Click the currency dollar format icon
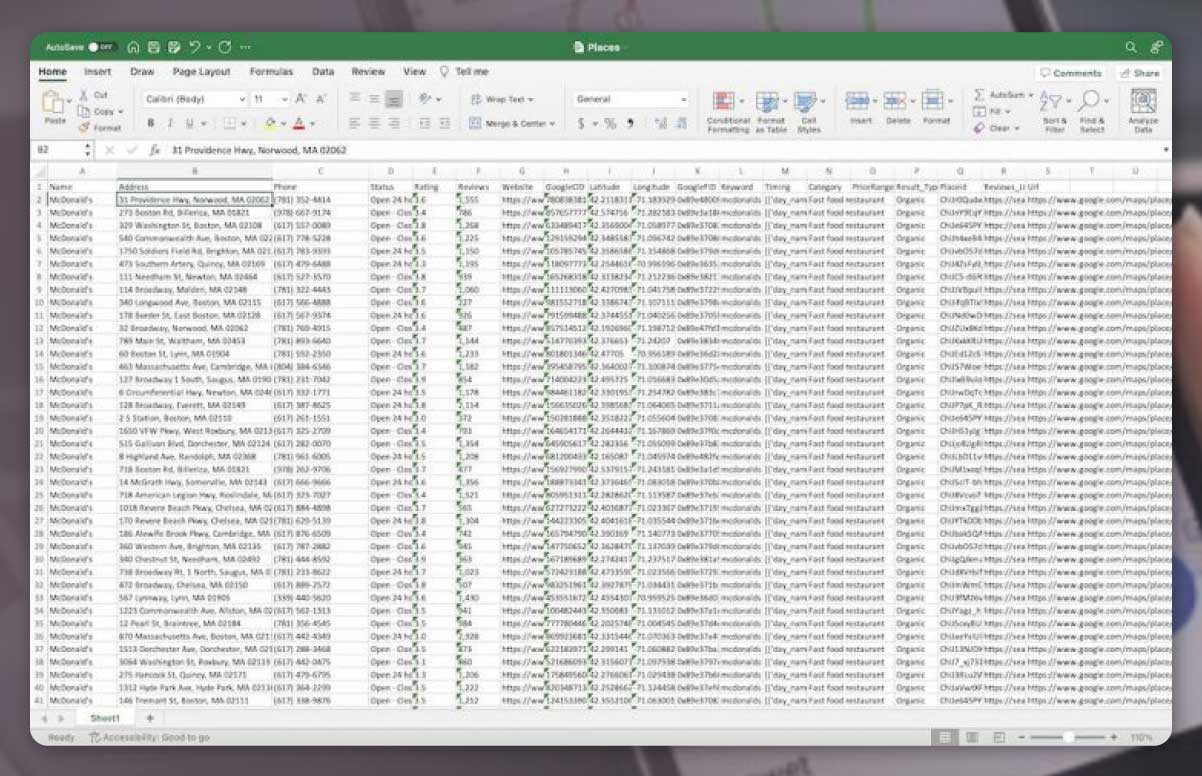 (x=582, y=123)
